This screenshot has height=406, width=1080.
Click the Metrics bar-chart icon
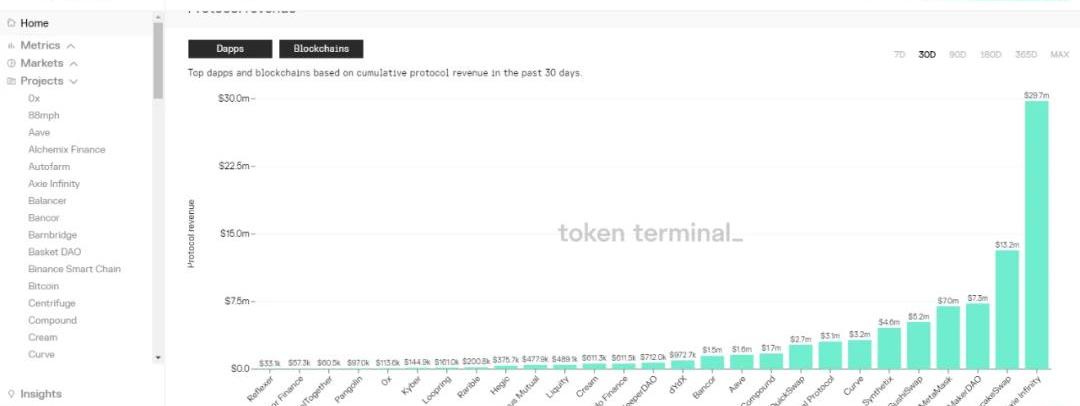12,46
